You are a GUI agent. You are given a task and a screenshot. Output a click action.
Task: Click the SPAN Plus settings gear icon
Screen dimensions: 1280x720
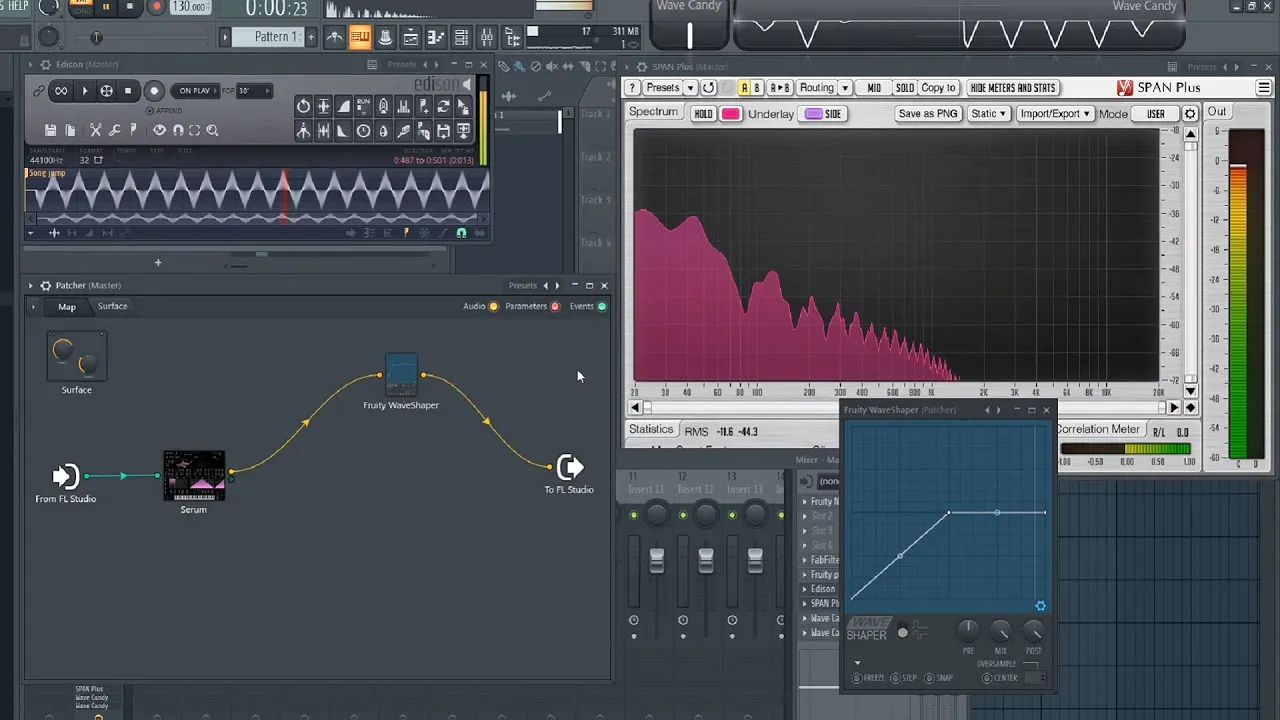[x=1190, y=114]
